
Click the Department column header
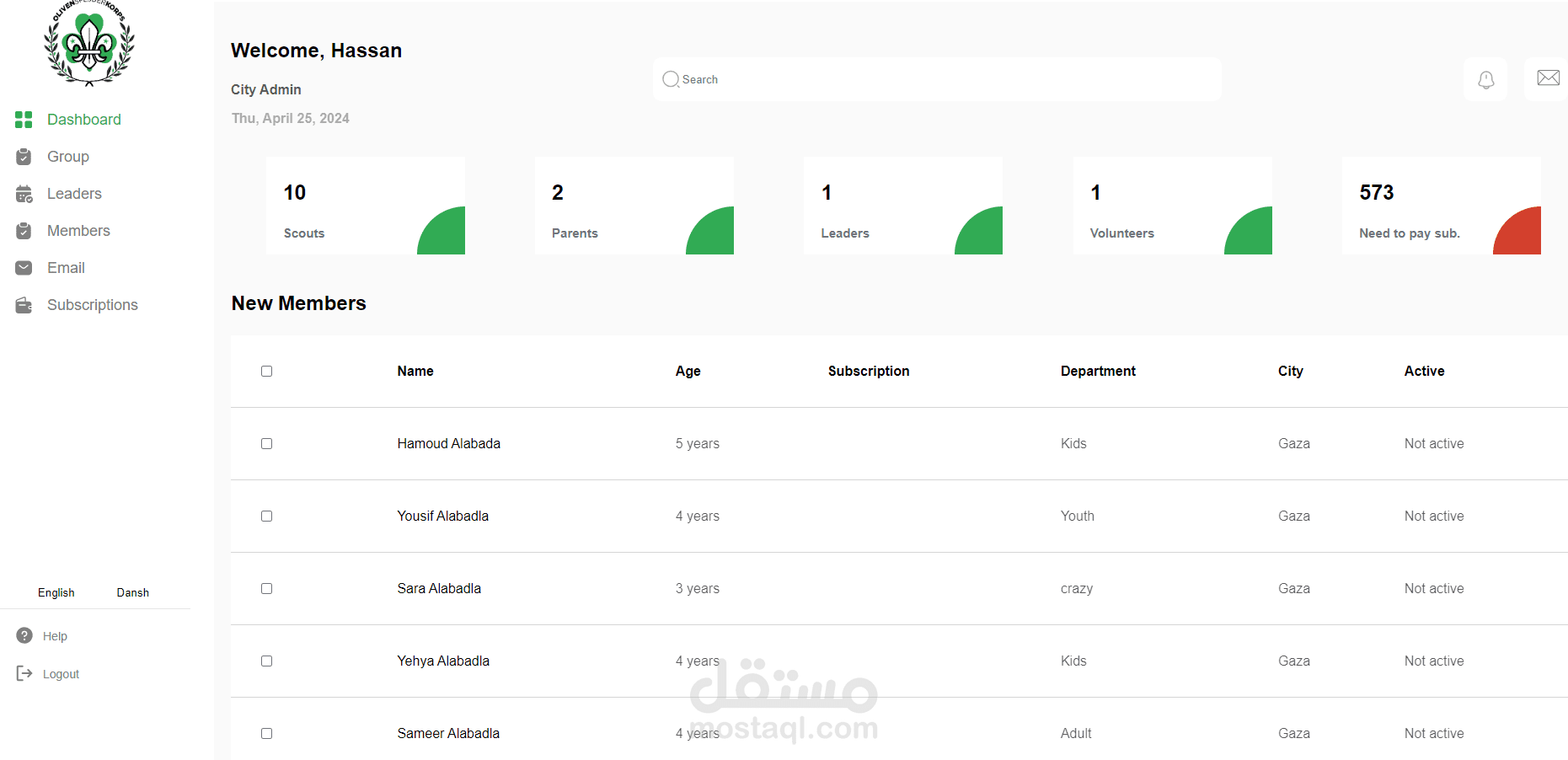[x=1098, y=372]
